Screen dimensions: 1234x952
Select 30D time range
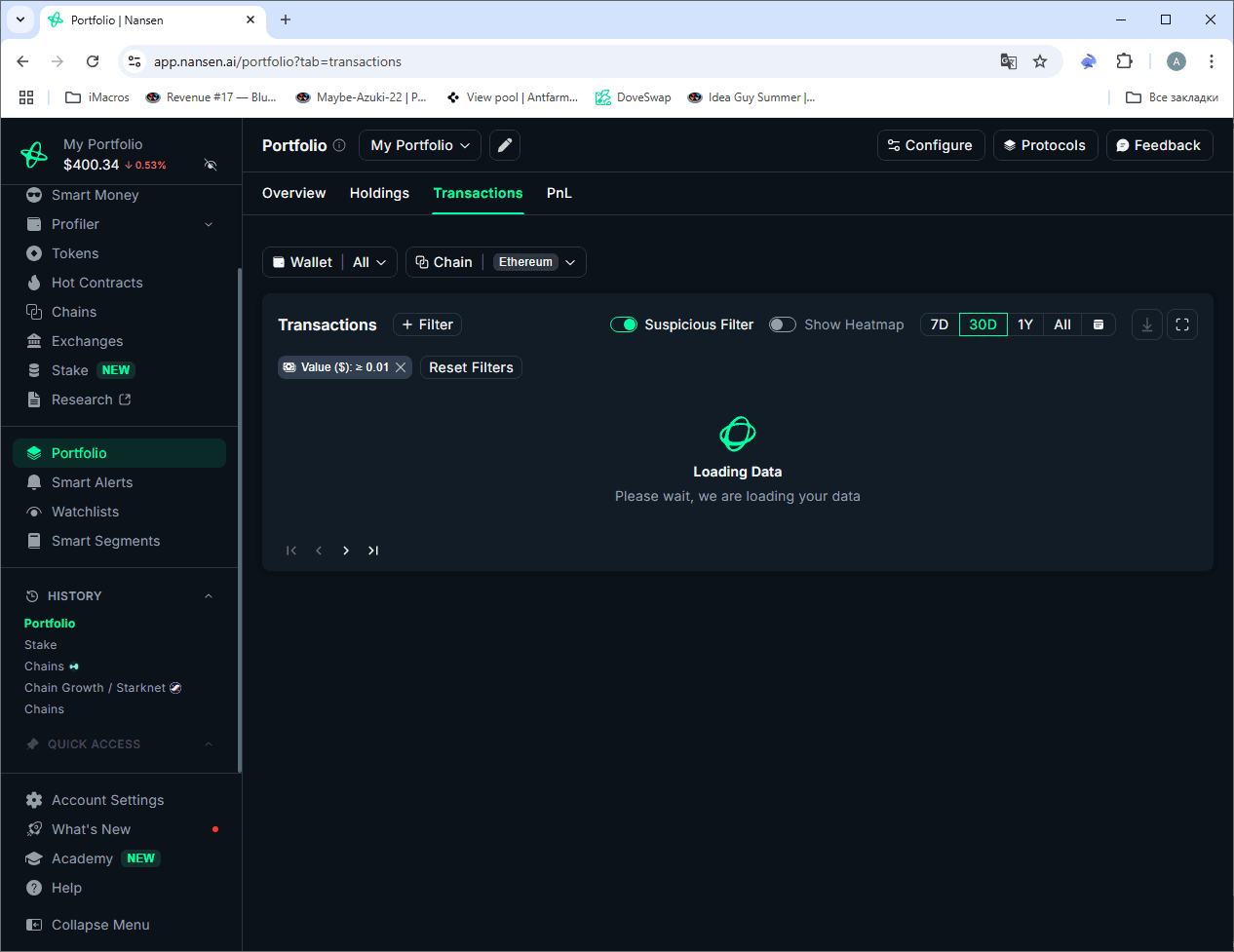[x=983, y=324]
